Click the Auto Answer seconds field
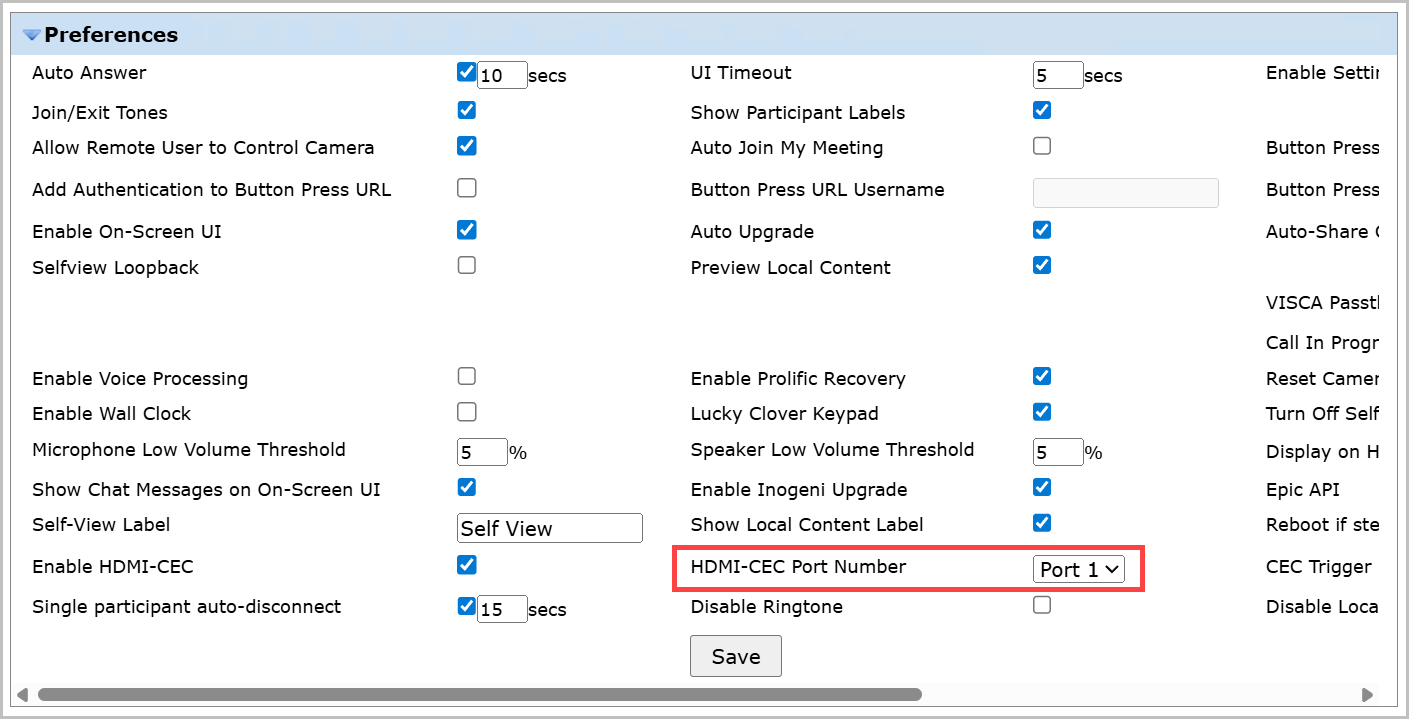This screenshot has width=1409, height=719. pos(502,75)
